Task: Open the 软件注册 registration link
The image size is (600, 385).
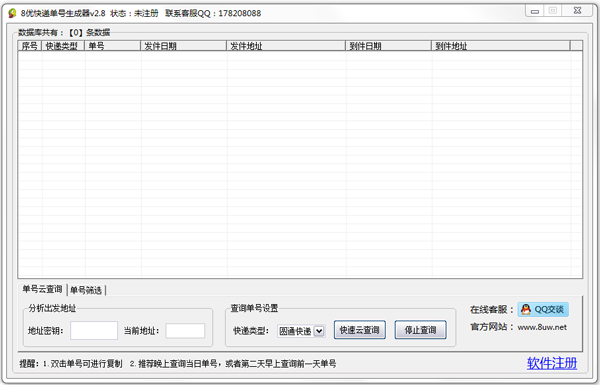Action: point(552,363)
